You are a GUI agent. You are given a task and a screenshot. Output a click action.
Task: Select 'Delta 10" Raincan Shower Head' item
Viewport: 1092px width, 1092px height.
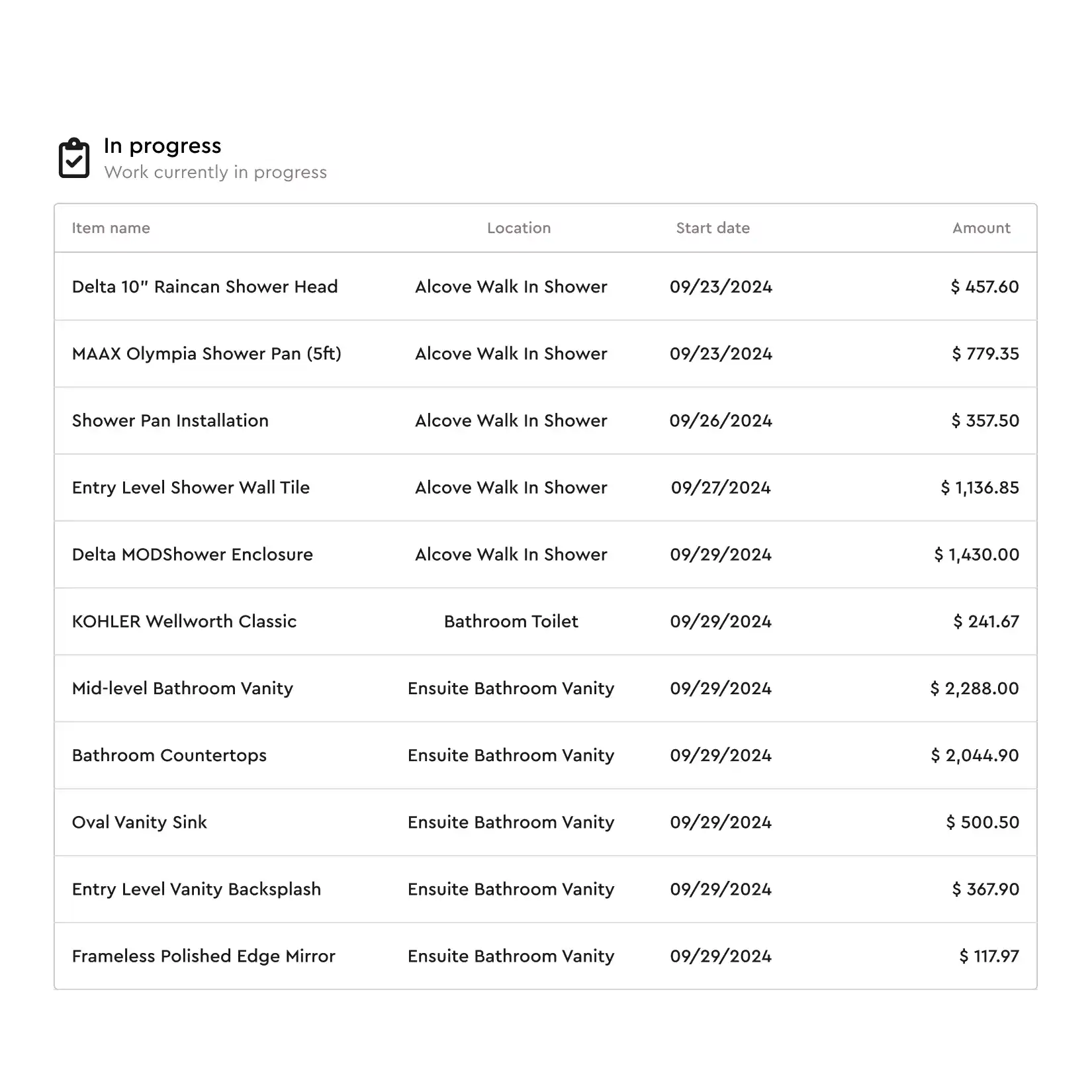click(205, 287)
